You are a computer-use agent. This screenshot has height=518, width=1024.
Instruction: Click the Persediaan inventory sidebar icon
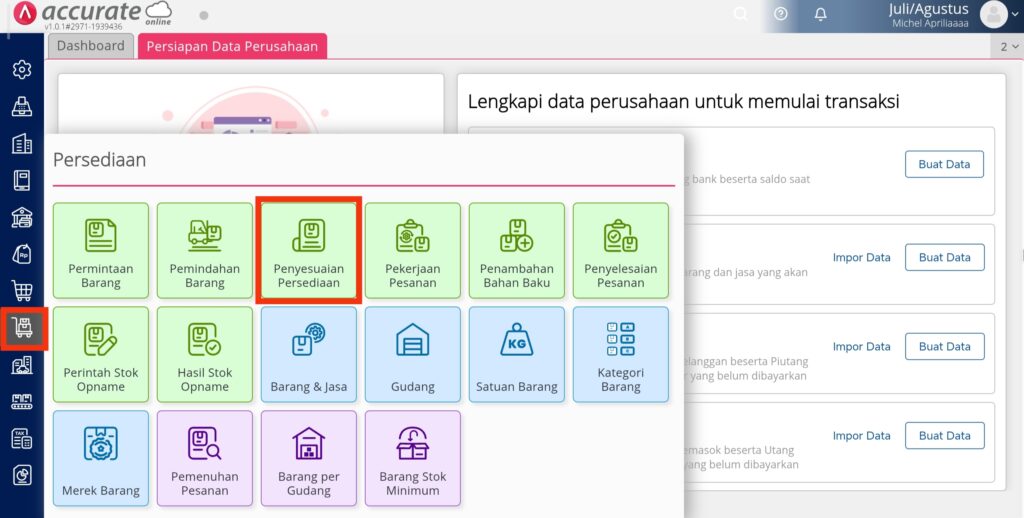(22, 328)
